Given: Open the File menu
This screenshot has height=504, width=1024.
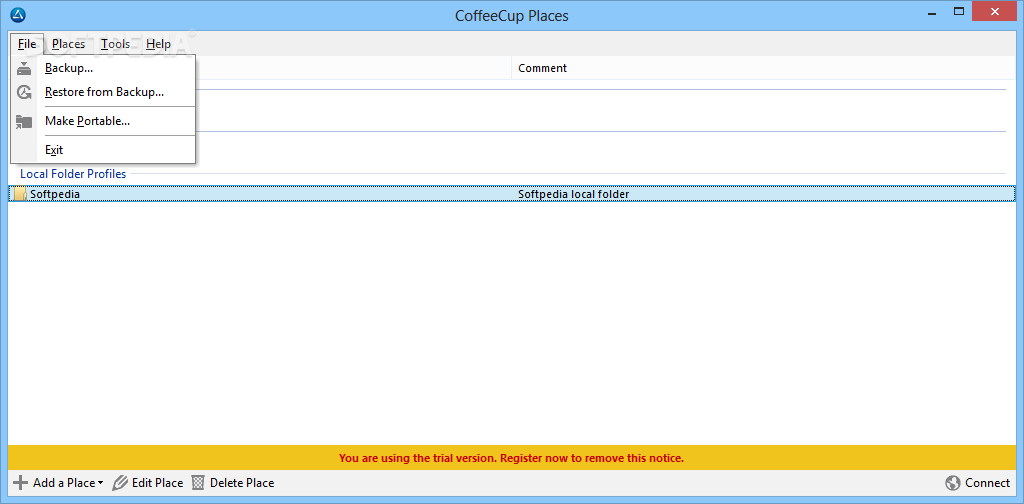Looking at the screenshot, I should (x=27, y=44).
